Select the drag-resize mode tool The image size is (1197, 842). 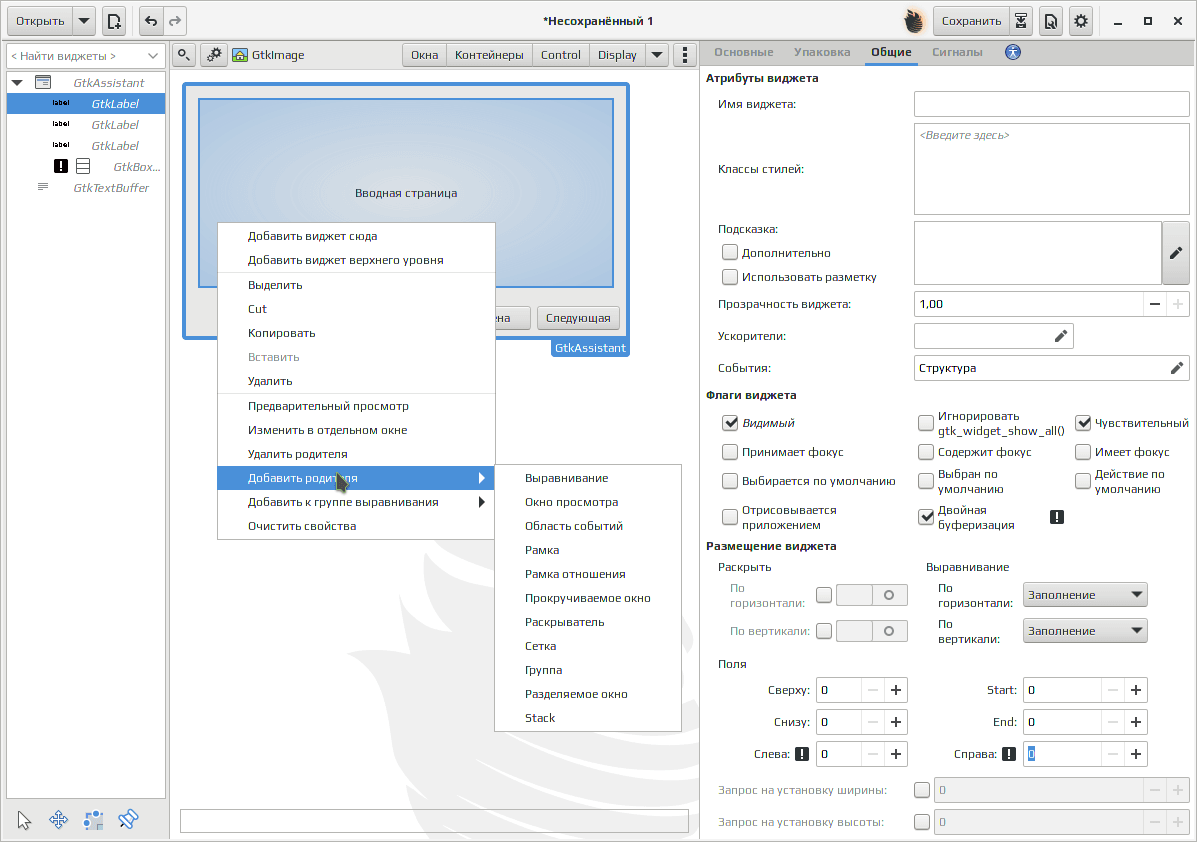pos(58,821)
